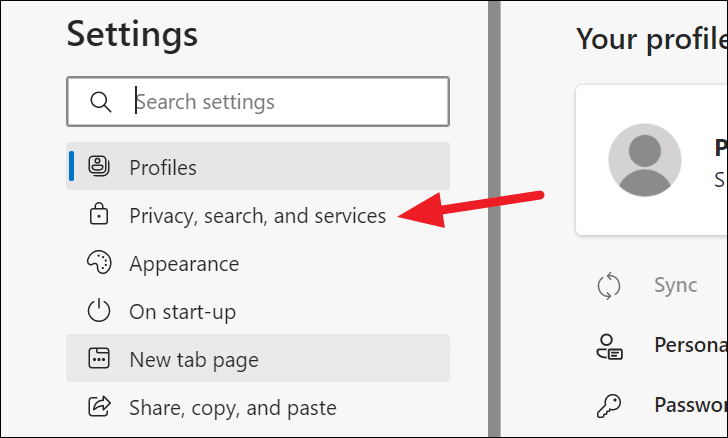The height and width of the screenshot is (438, 728).
Task: Click in the Search settings field
Action: [258, 101]
